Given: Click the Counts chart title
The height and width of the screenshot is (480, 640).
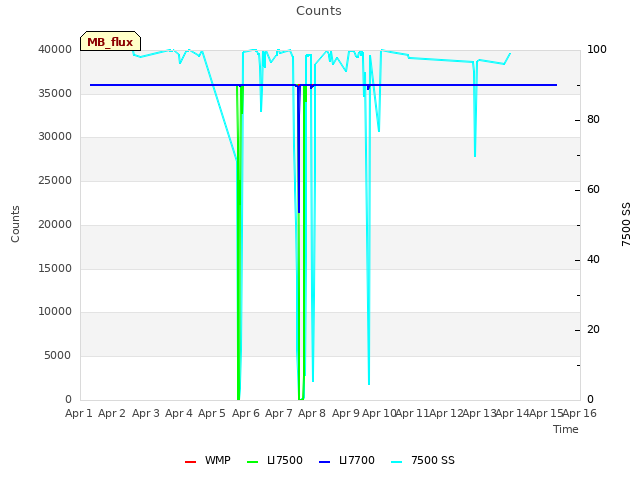Looking at the screenshot, I should tap(319, 11).
